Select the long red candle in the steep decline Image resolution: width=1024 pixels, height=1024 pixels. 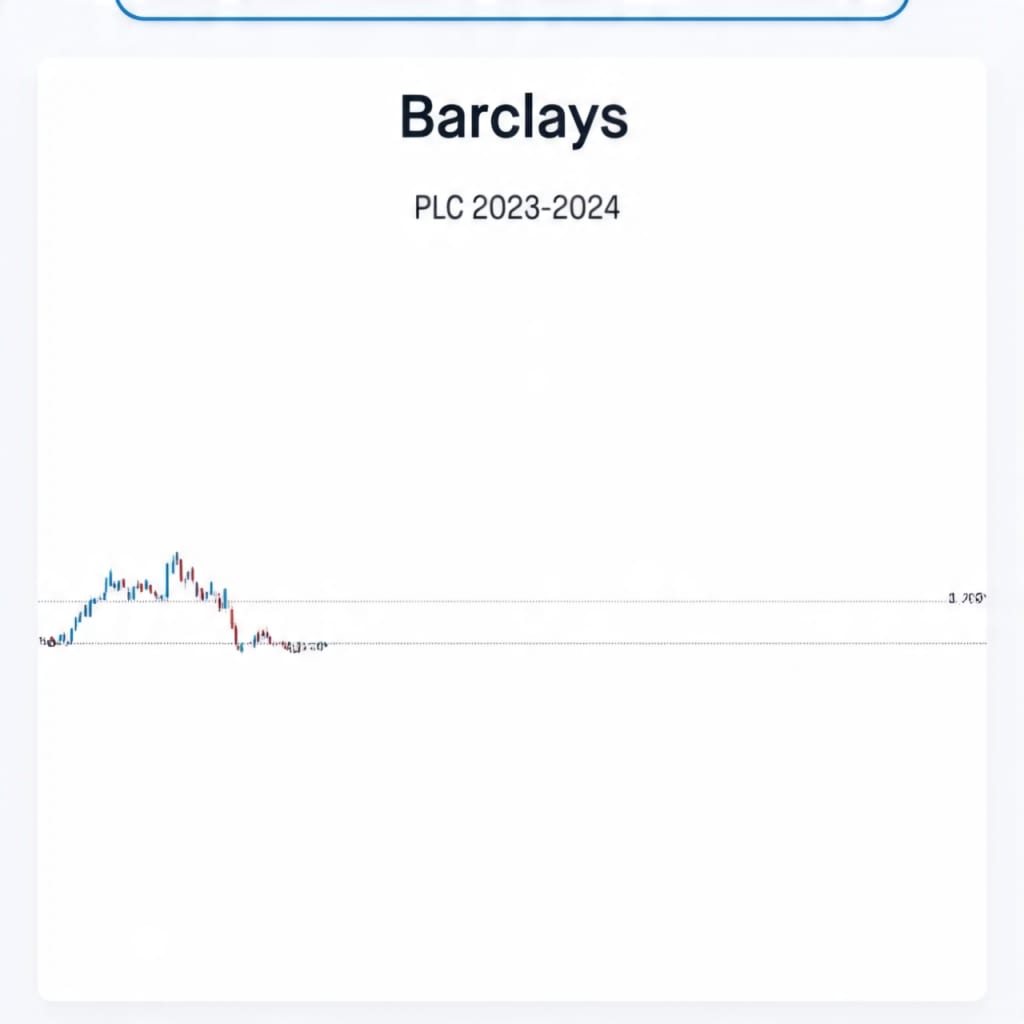pos(232,619)
